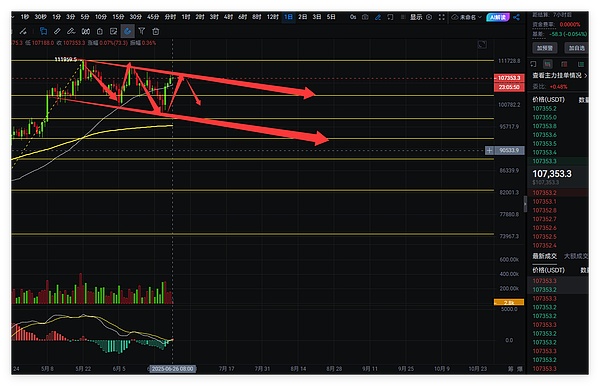Toggle sell-only red order book view
The image size is (600, 386).
[564, 64]
